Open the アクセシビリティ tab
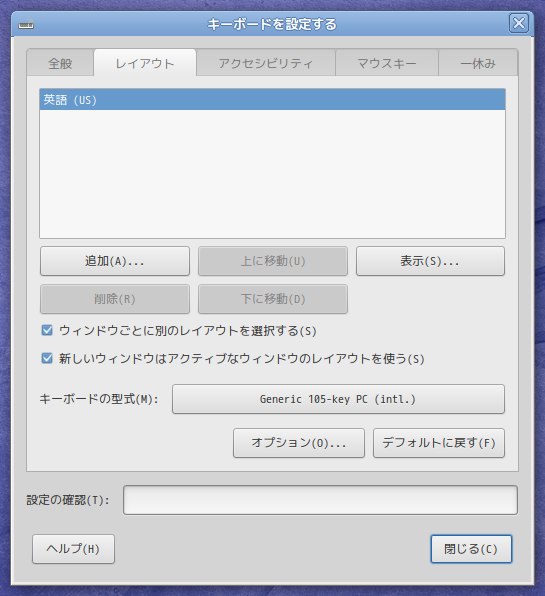This screenshot has width=545, height=596. coord(266,63)
